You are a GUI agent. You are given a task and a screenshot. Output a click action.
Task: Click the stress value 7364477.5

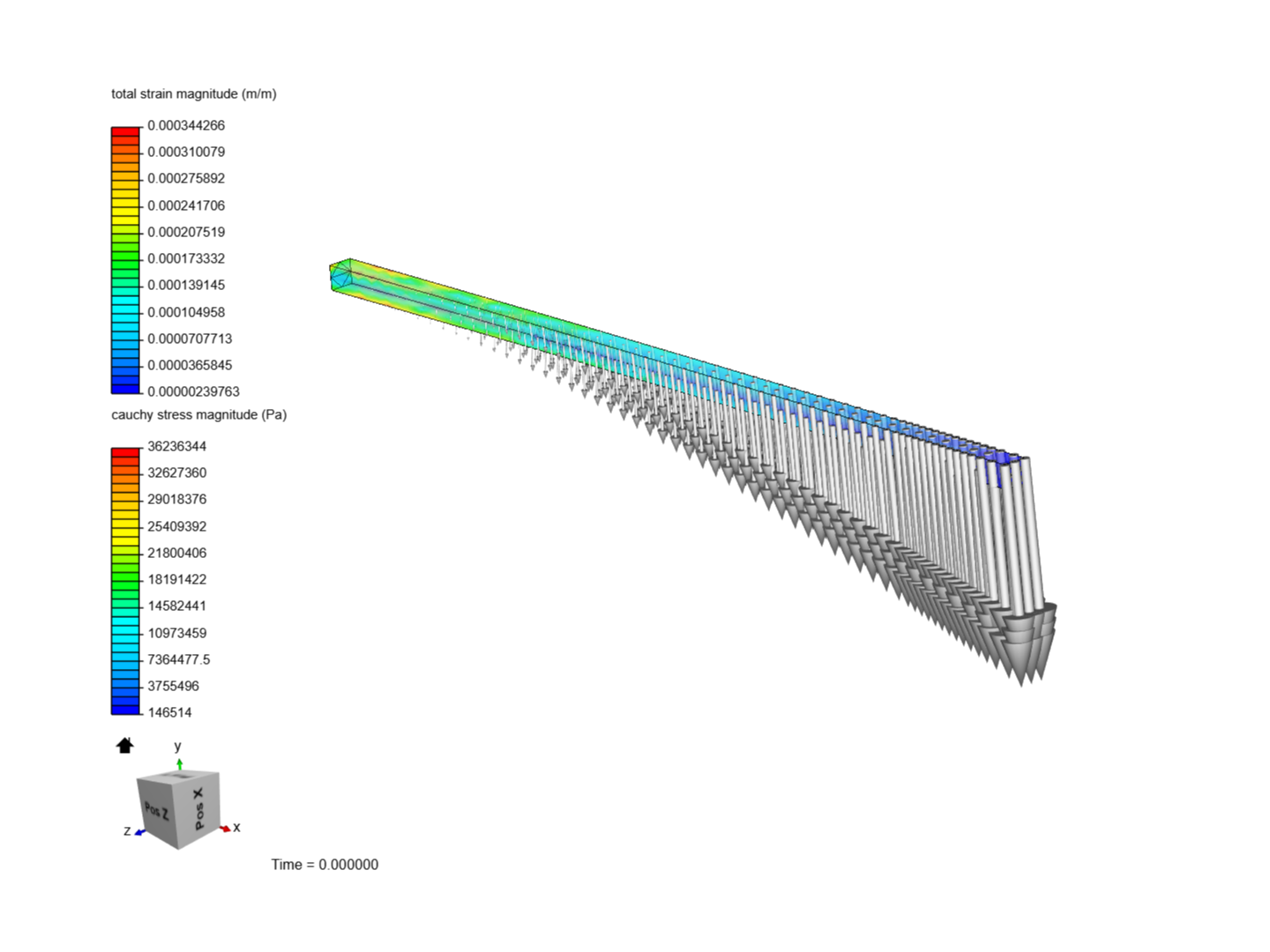pos(178,659)
